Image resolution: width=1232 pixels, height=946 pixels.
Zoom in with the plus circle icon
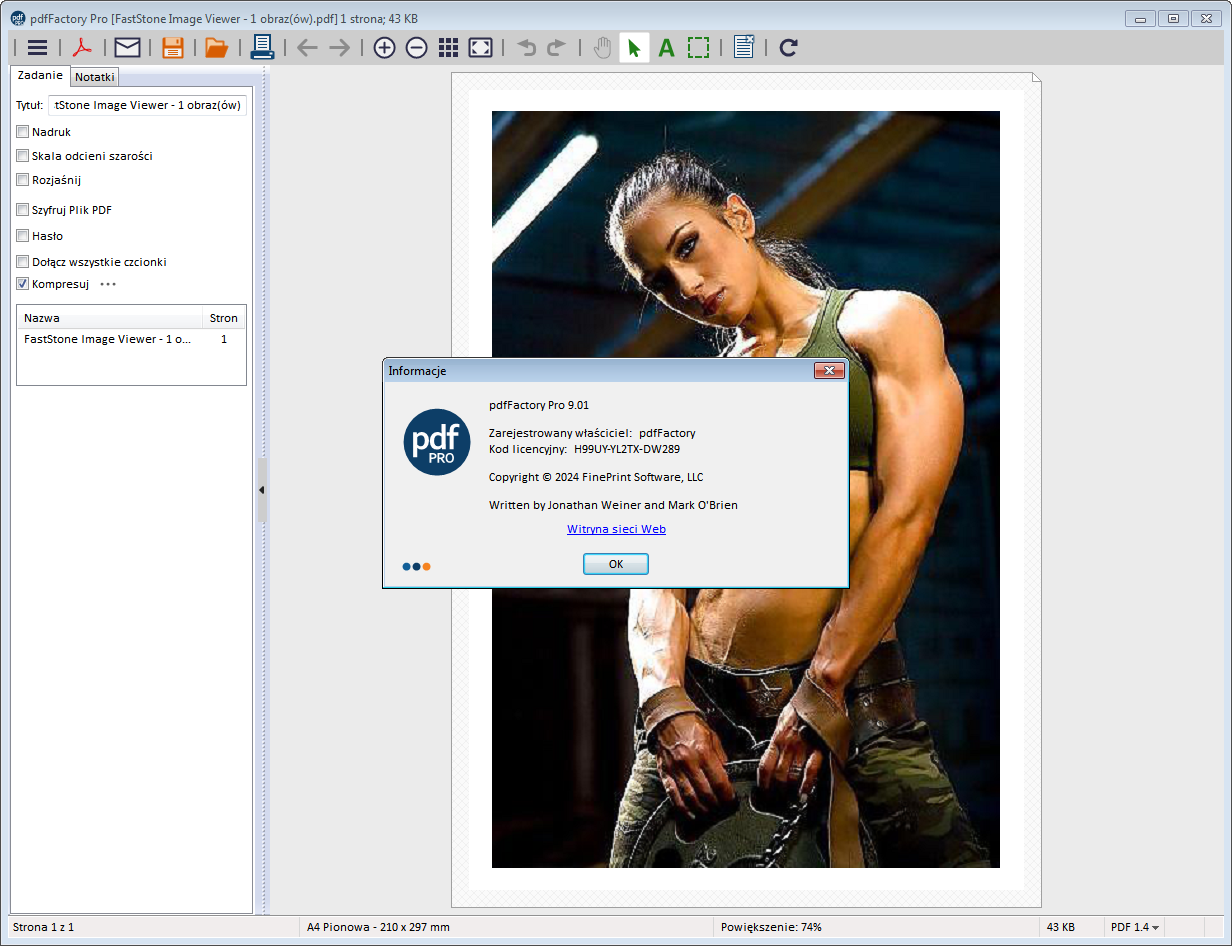[x=384, y=47]
